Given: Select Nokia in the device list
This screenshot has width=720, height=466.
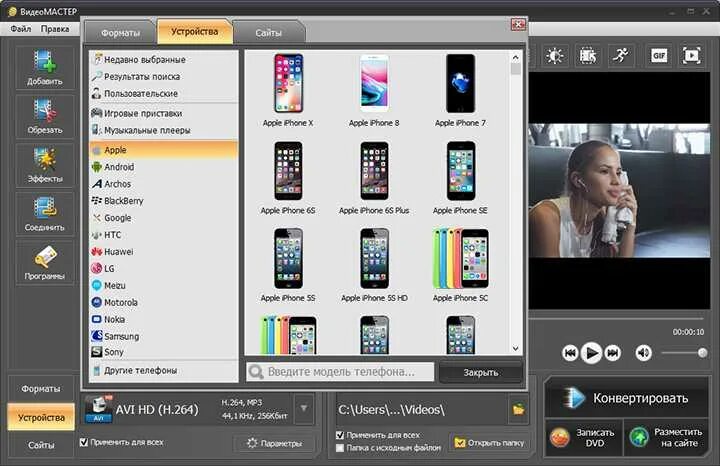Looking at the screenshot, I should point(163,319).
